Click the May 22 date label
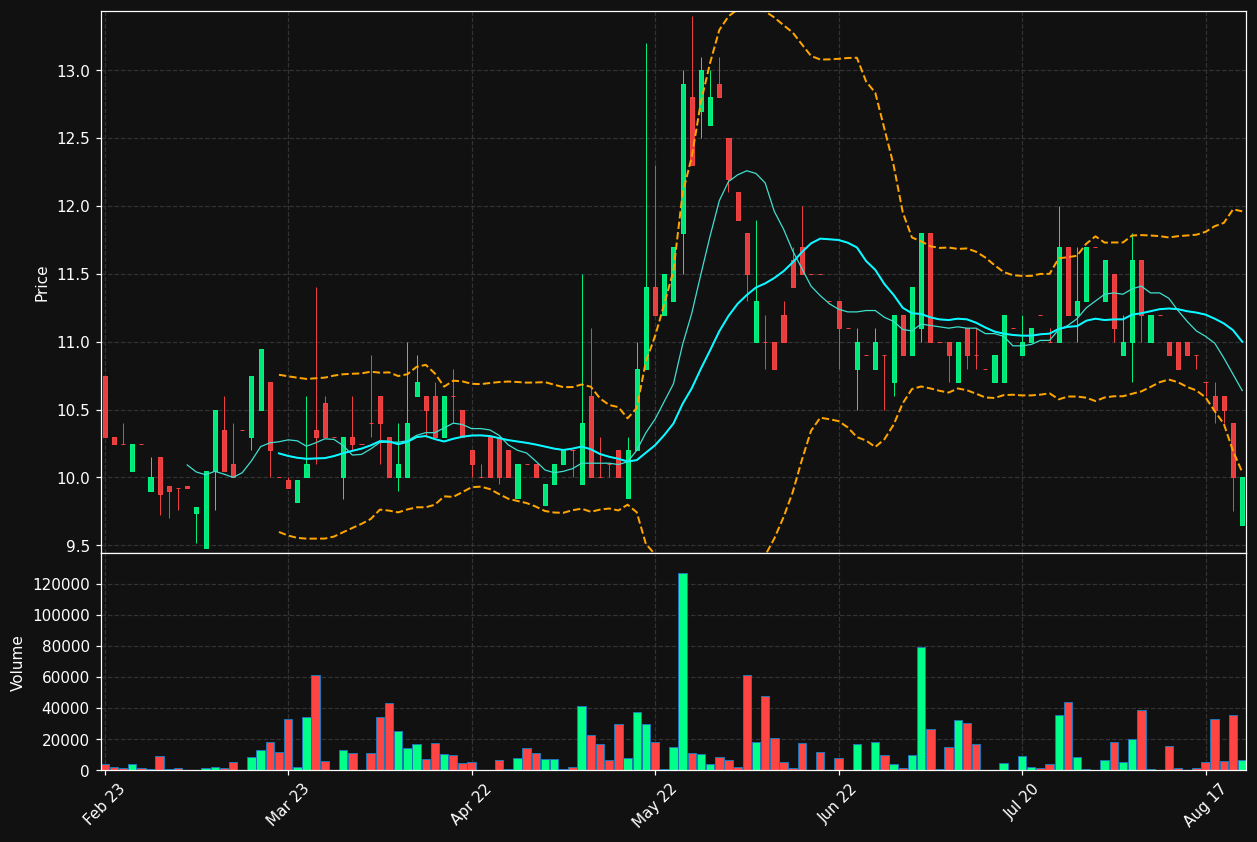 pos(654,804)
